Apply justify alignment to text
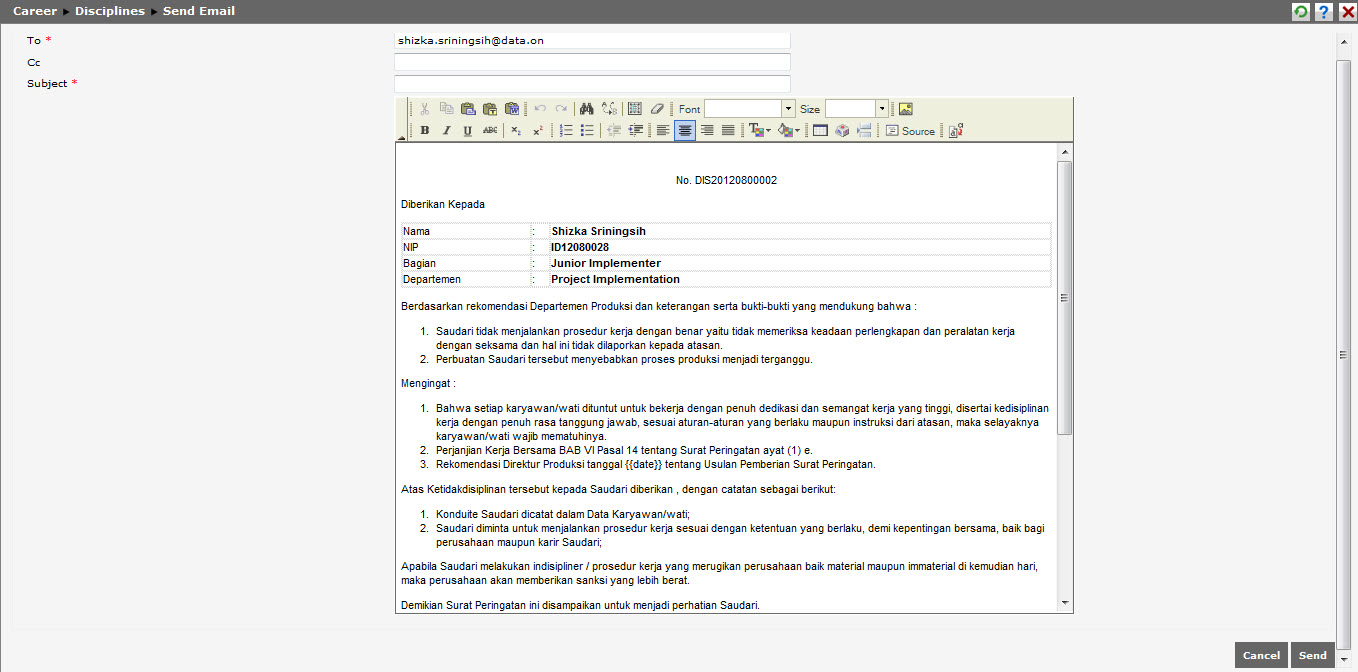The width and height of the screenshot is (1358, 672). (x=728, y=131)
